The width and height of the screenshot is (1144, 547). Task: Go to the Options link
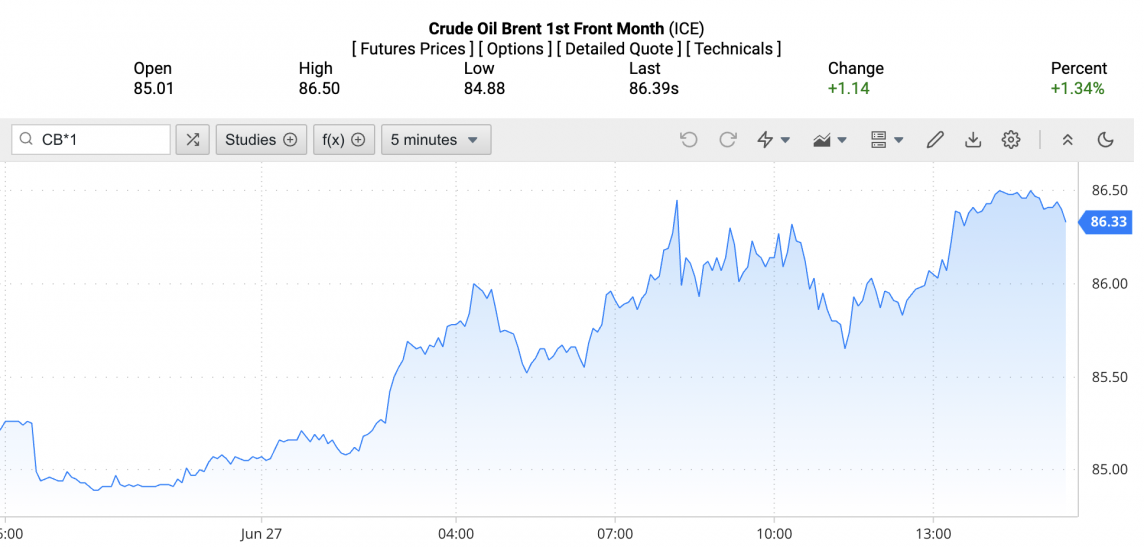[517, 49]
